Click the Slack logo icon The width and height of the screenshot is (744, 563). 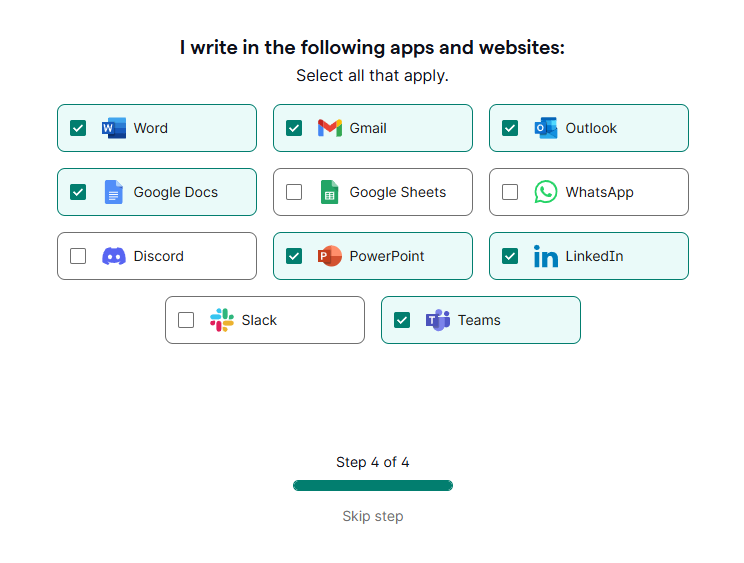point(222,320)
